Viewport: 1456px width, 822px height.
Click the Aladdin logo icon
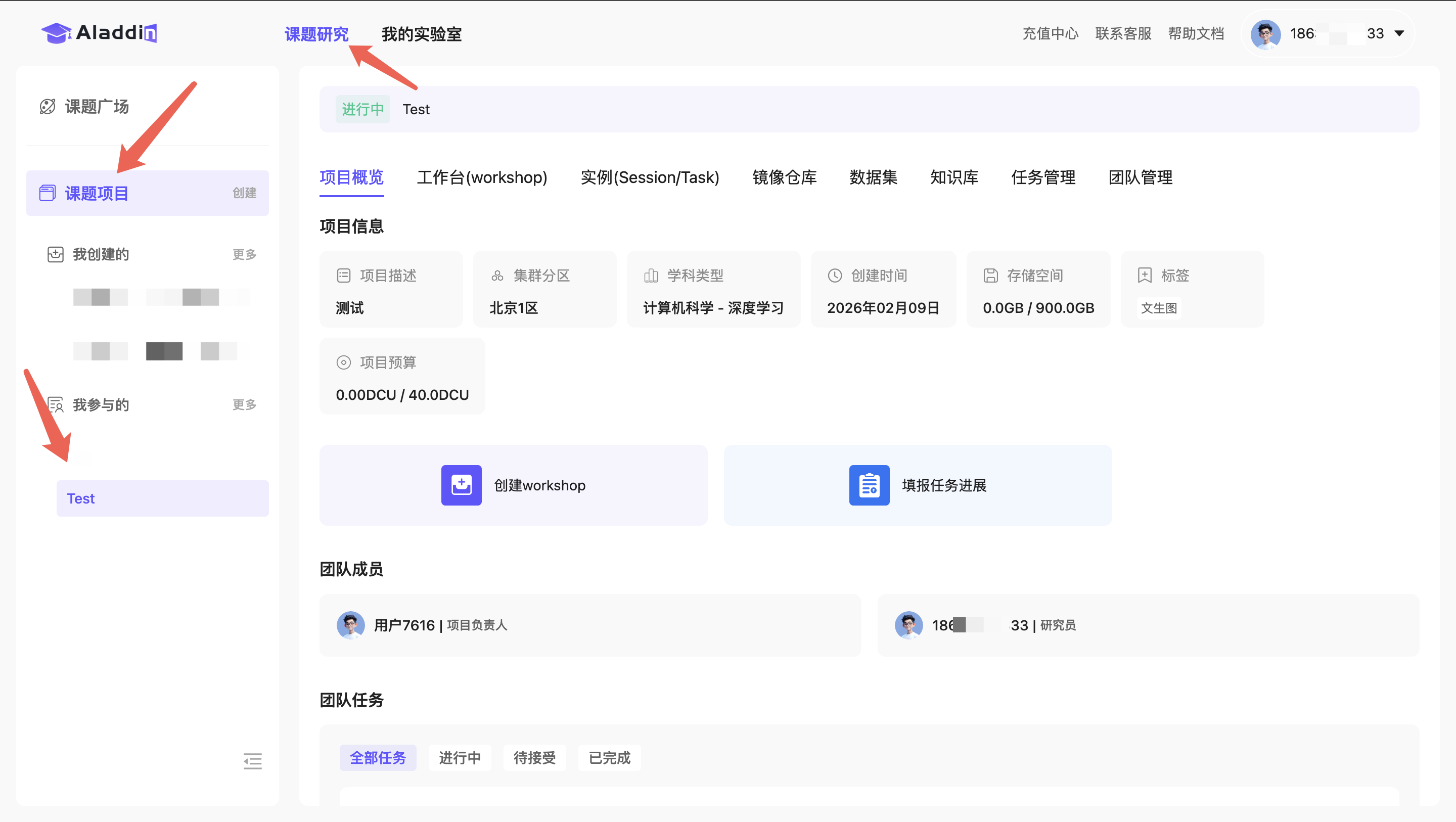pos(57,33)
